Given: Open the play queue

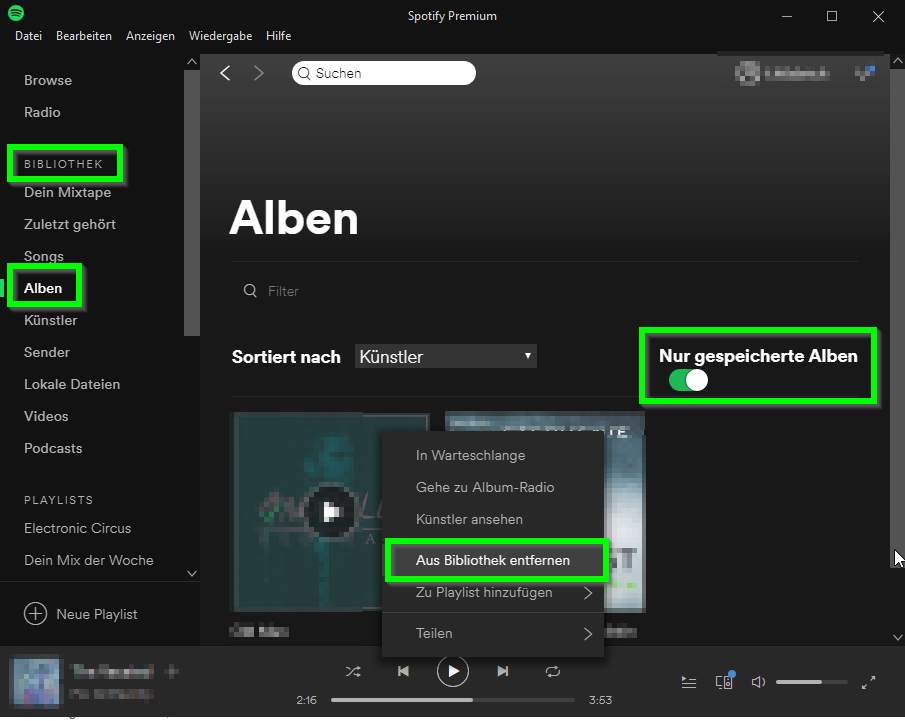Looking at the screenshot, I should [689, 682].
